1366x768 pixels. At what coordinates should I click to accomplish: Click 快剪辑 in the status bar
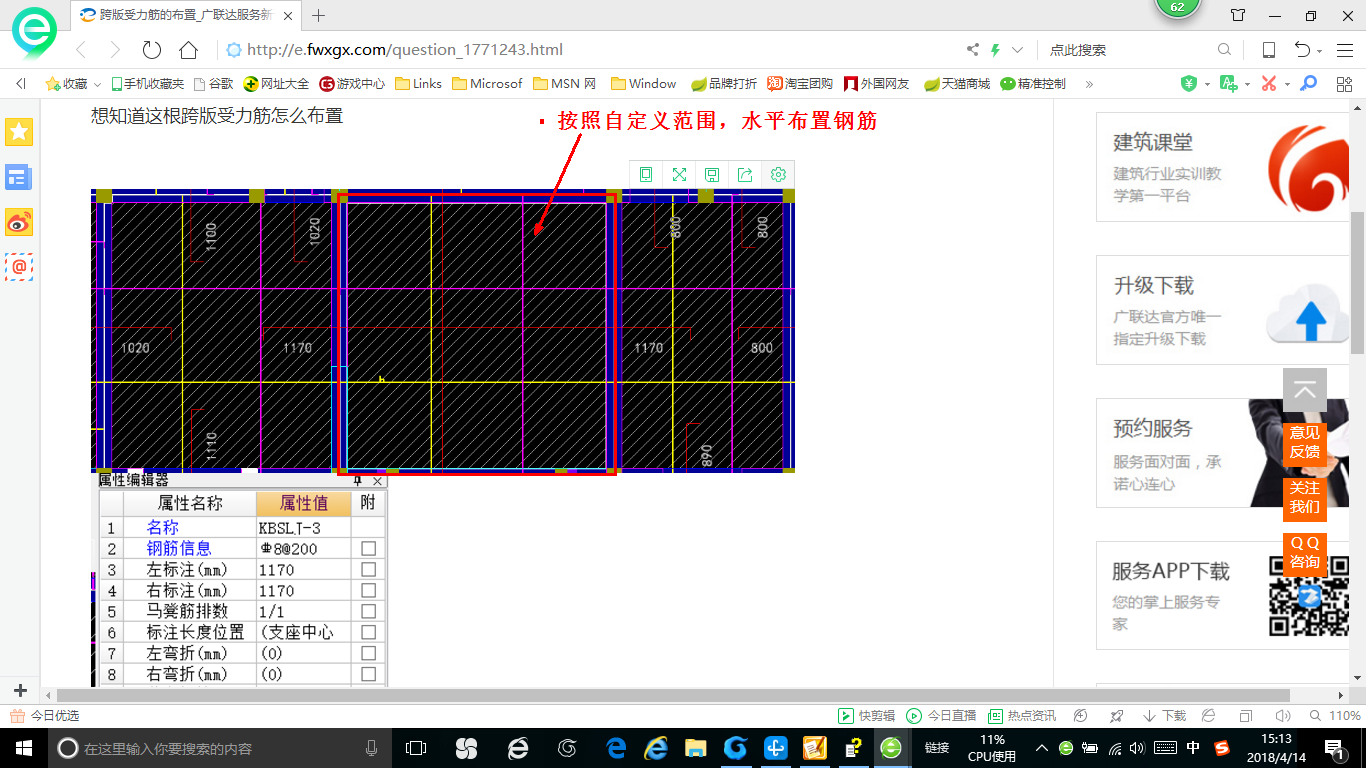point(867,716)
